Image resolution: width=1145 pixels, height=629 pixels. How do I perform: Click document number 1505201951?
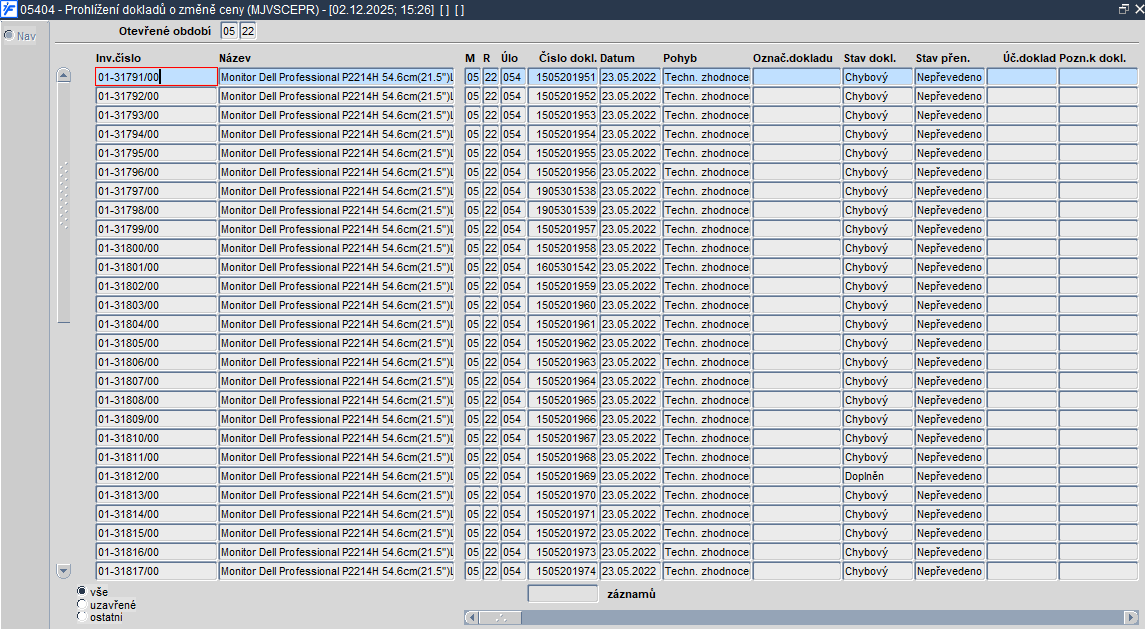(563, 77)
